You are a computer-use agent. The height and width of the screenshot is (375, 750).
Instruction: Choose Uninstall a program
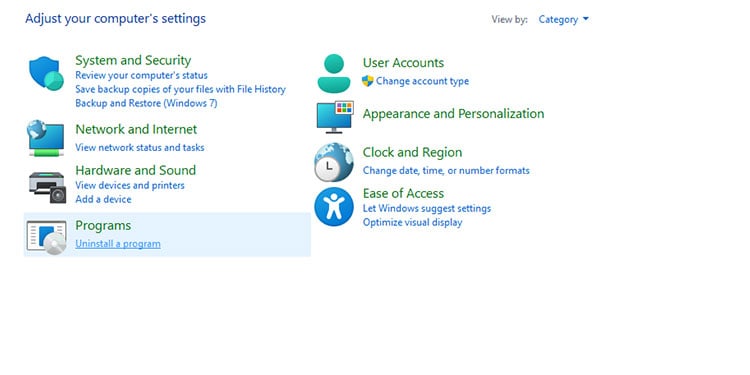[118, 243]
